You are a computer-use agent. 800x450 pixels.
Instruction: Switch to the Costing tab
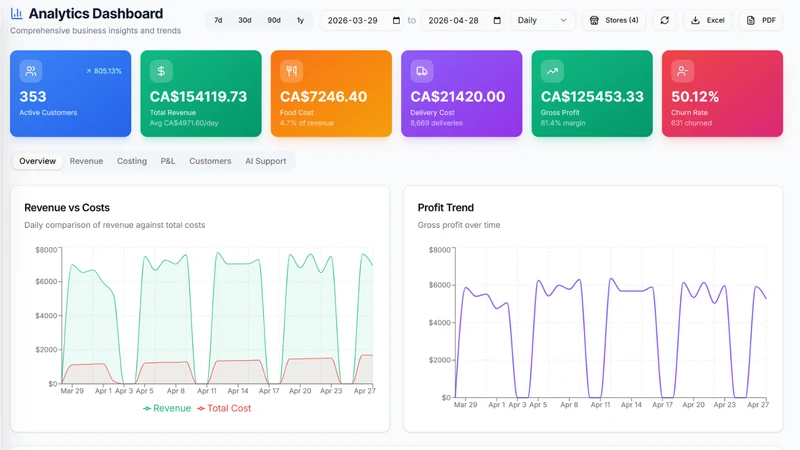click(x=132, y=161)
